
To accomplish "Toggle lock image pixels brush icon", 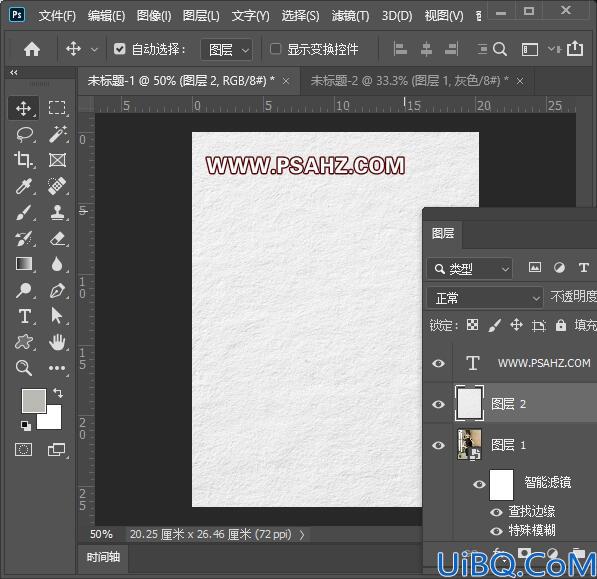I will (x=494, y=326).
